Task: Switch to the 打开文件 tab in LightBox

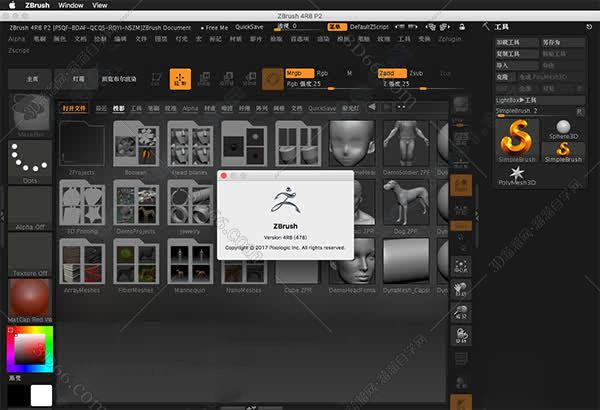Action: pyautogui.click(x=74, y=108)
